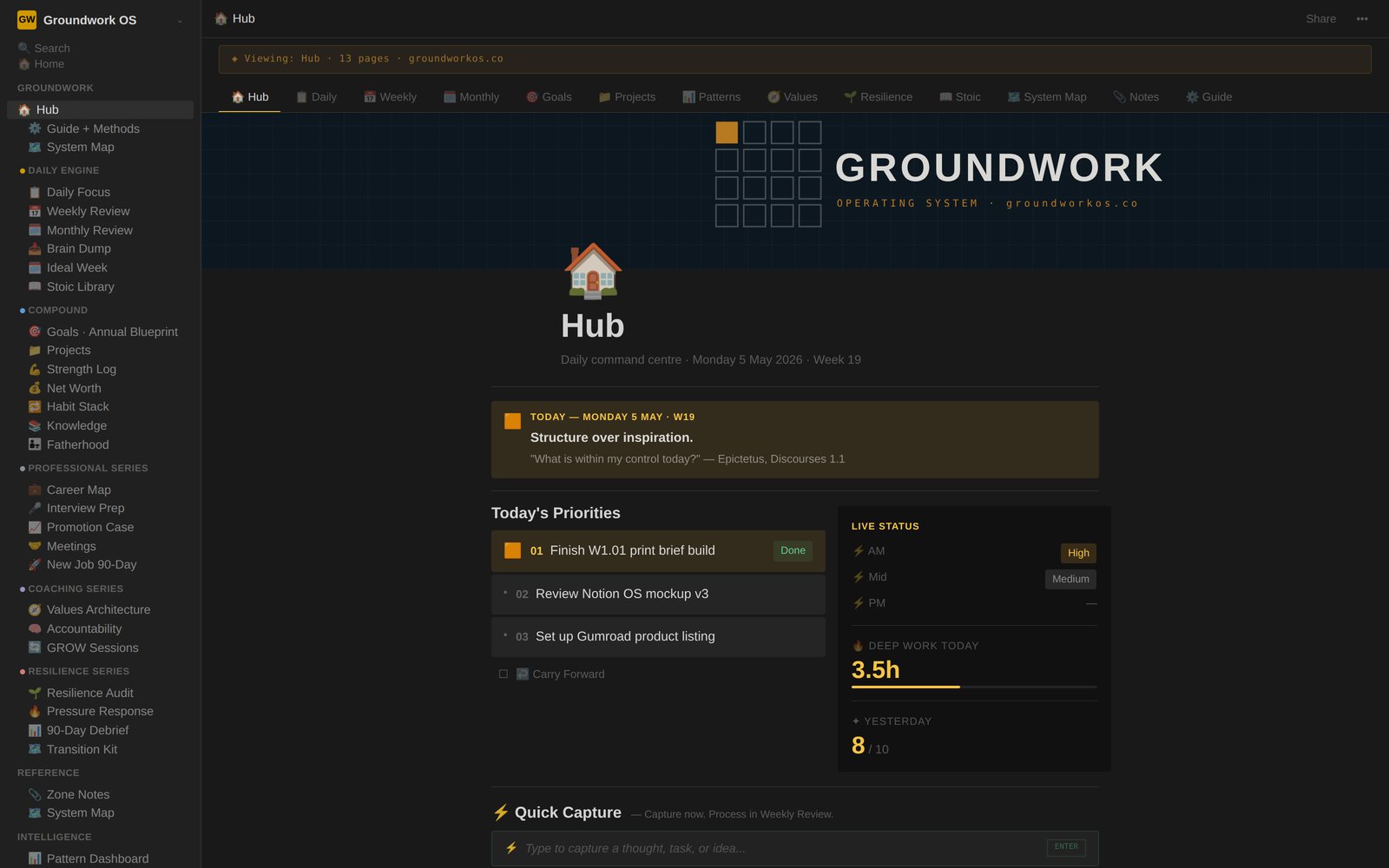Open Search in the sidebar
Screen dimensions: 1389x868
(43, 48)
